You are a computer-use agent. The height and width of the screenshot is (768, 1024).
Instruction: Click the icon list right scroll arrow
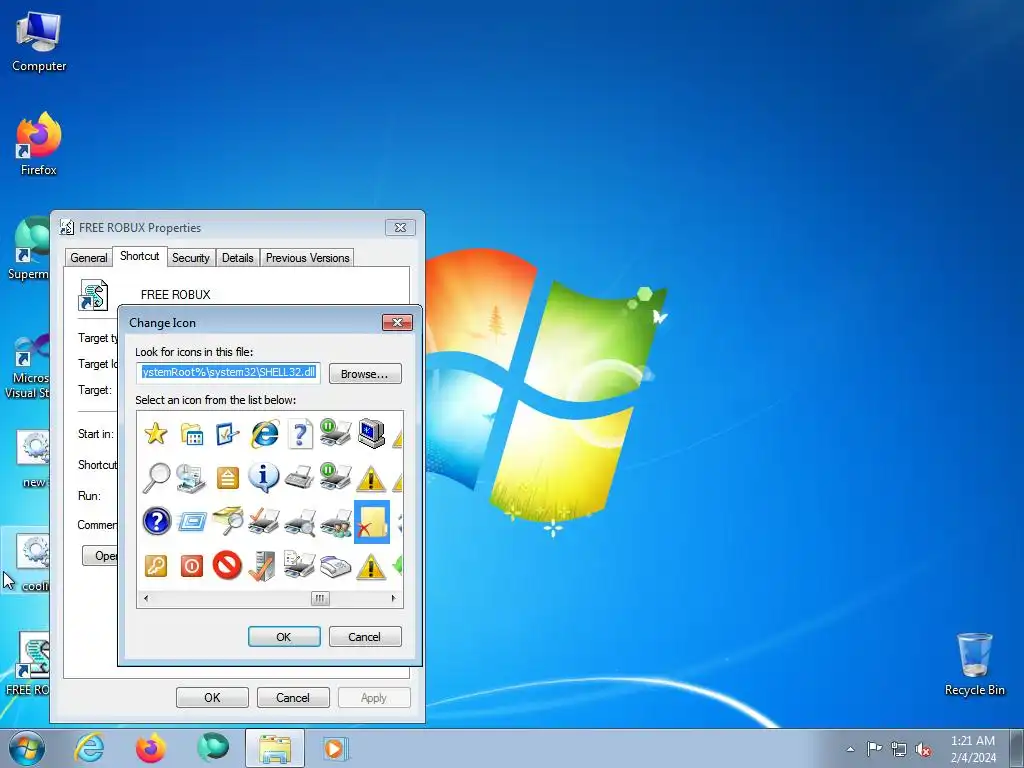pyautogui.click(x=393, y=598)
